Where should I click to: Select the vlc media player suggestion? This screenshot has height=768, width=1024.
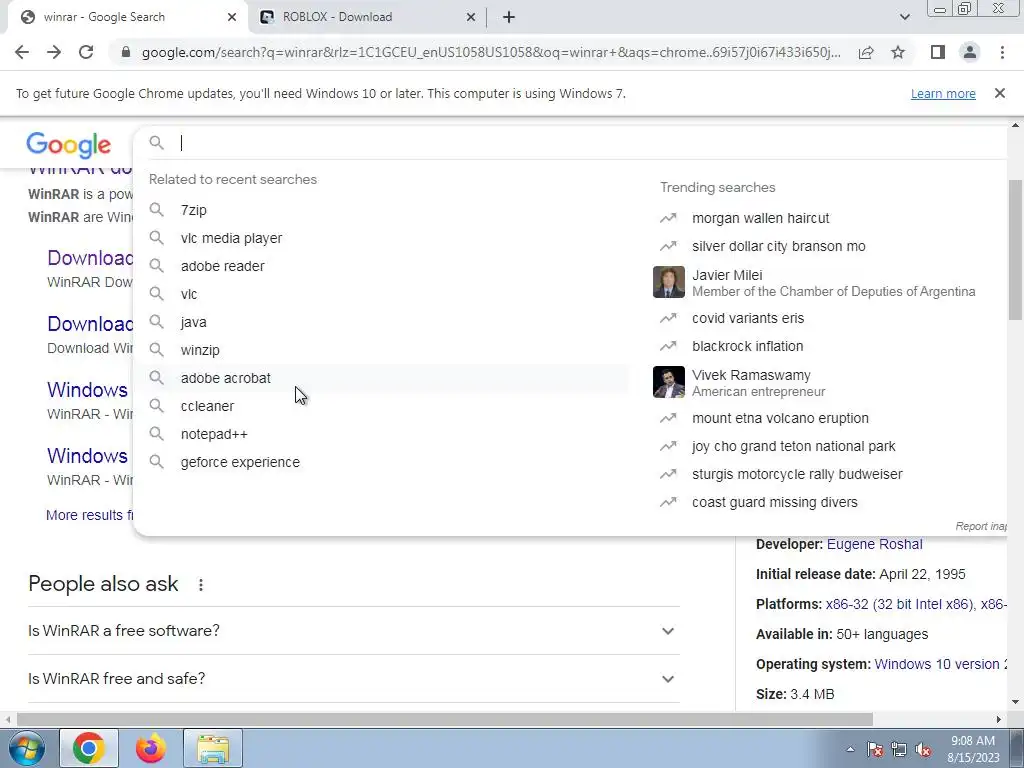point(381,238)
